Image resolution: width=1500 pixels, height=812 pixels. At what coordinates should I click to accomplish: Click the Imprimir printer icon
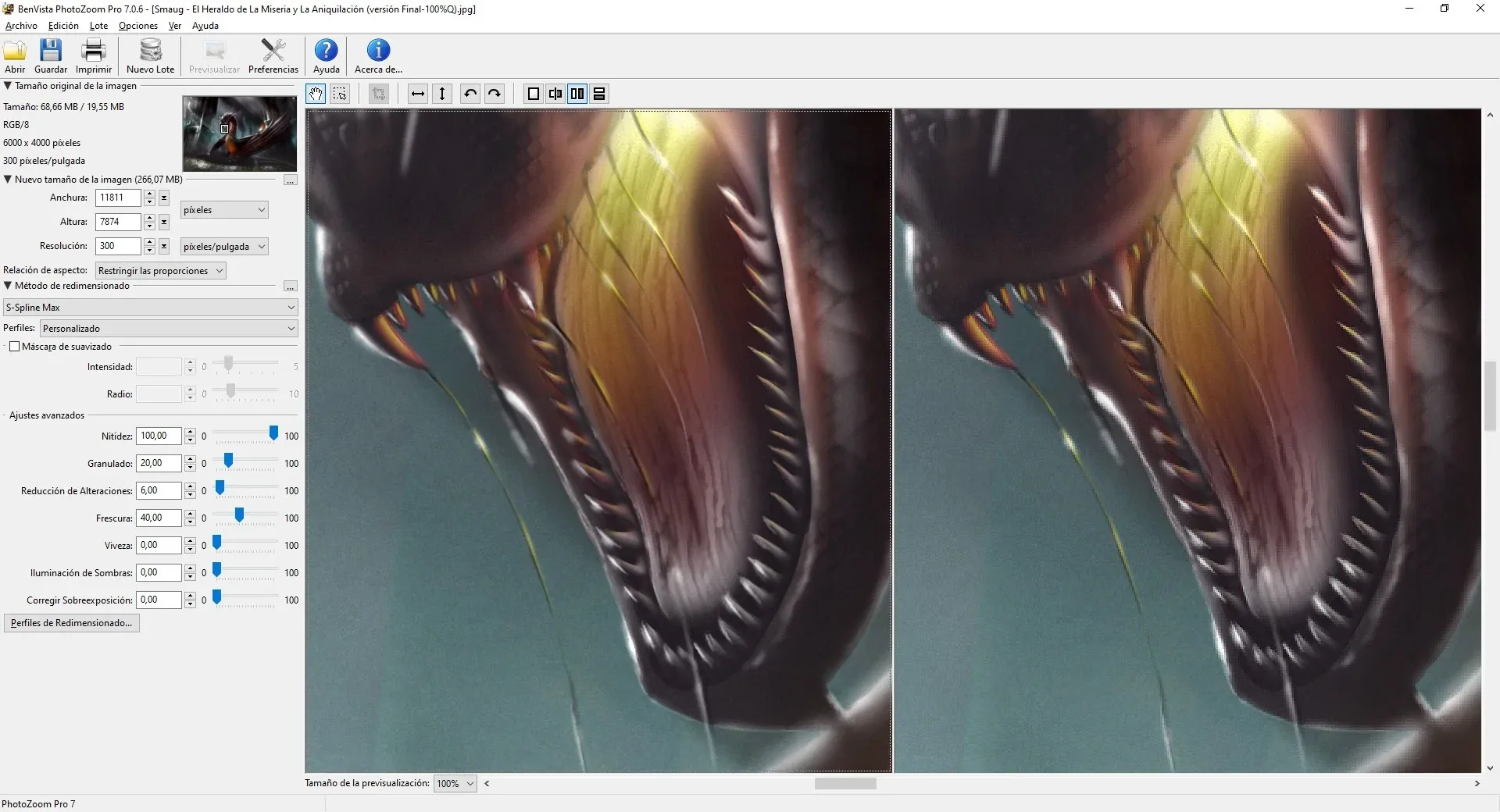(x=94, y=51)
